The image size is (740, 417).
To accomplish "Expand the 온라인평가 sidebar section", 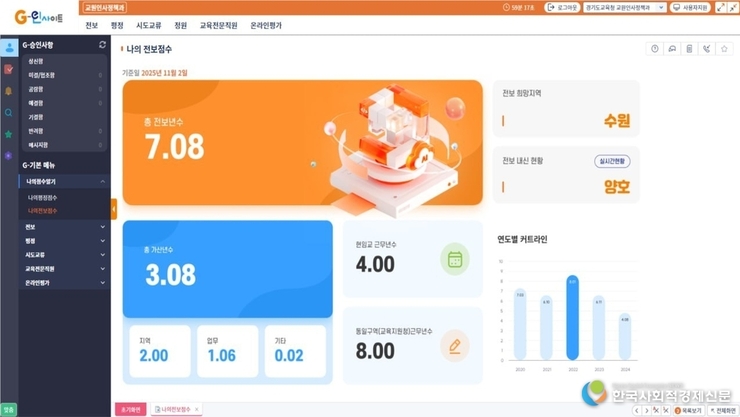I will [65, 283].
